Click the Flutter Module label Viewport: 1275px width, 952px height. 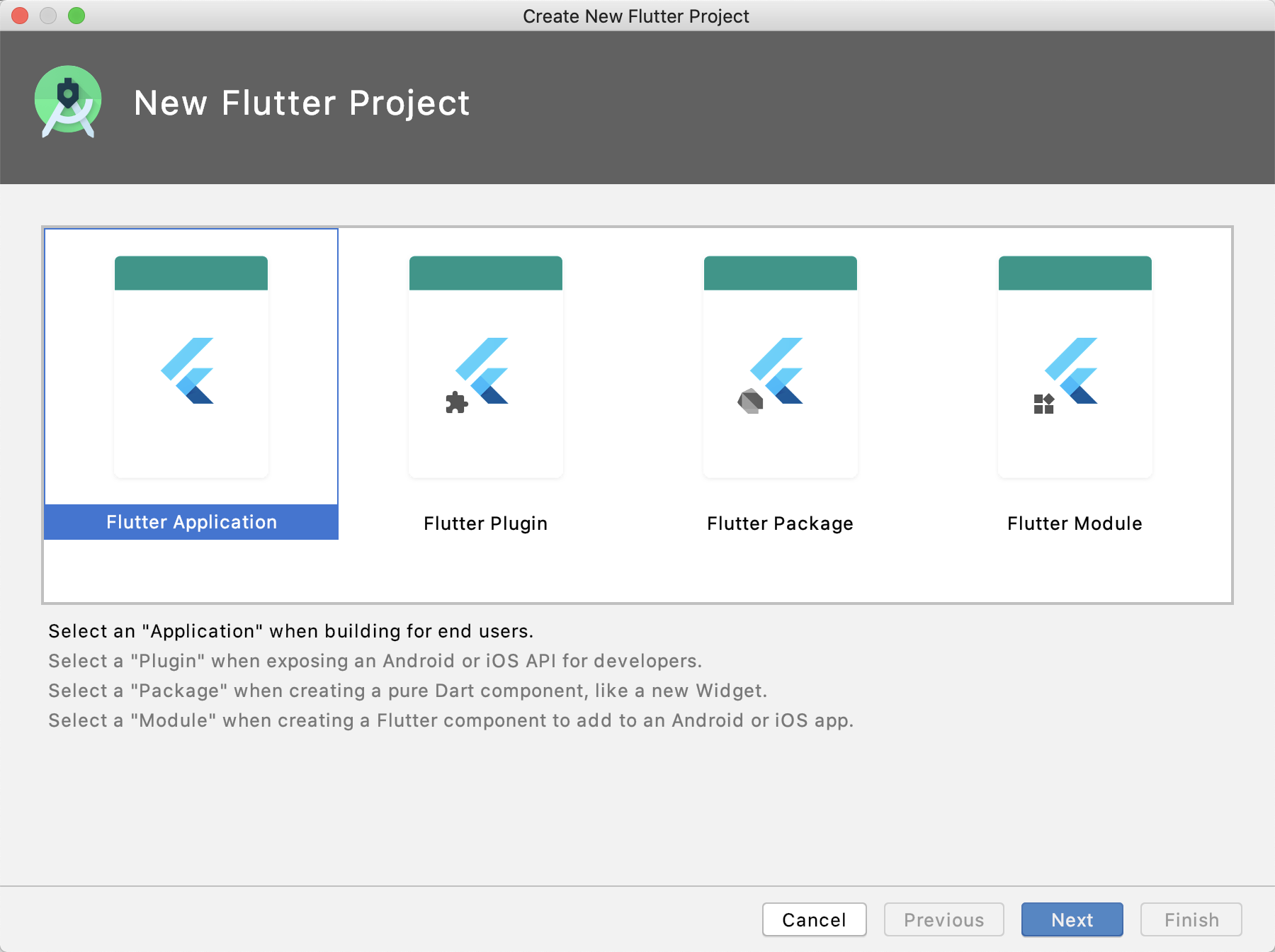pos(1075,523)
